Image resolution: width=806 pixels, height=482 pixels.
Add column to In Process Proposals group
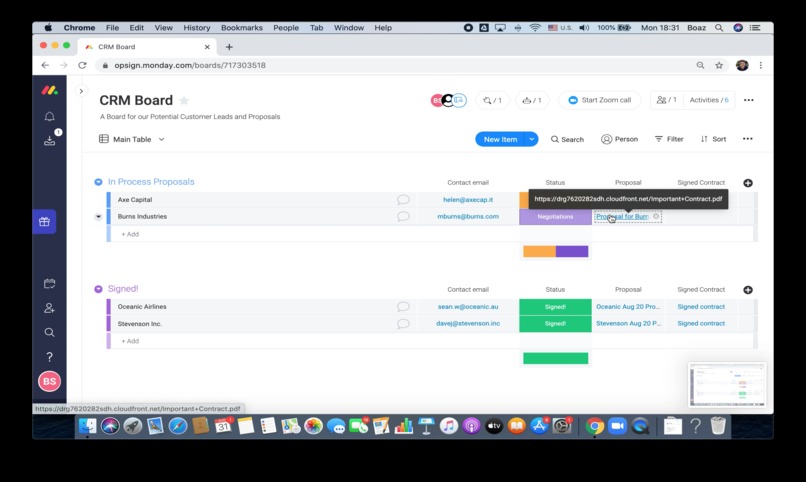(x=748, y=183)
